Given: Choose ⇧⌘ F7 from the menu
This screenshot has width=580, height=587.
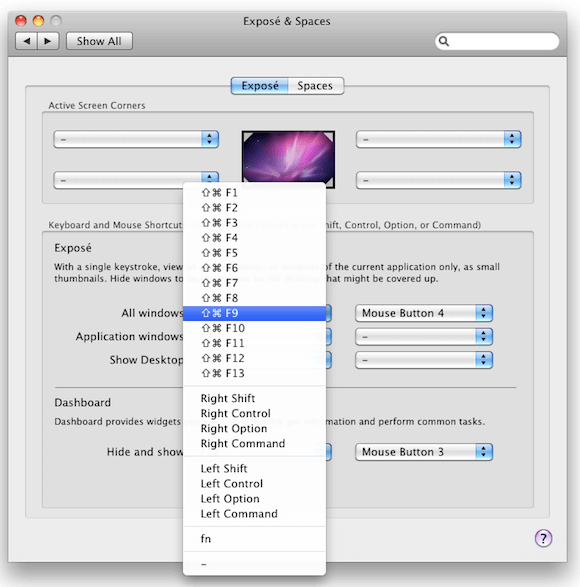Looking at the screenshot, I should [x=254, y=283].
